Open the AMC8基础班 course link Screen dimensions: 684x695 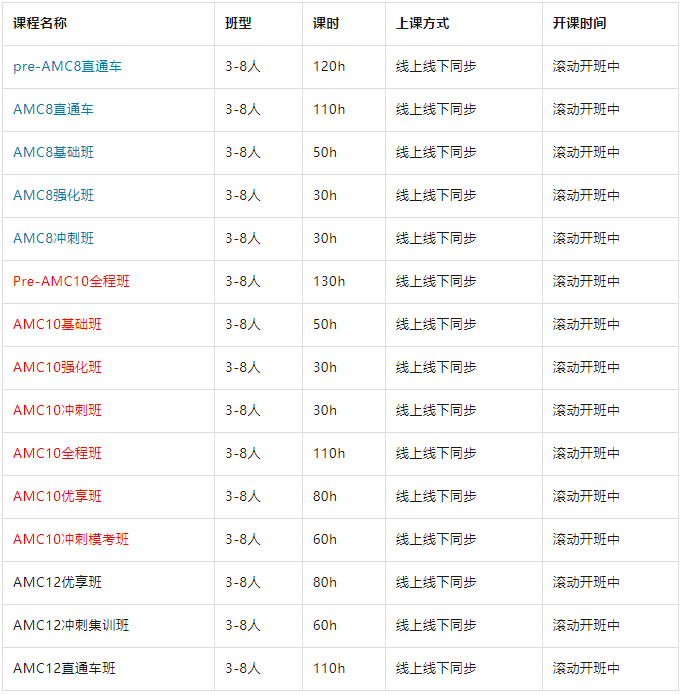point(53,152)
